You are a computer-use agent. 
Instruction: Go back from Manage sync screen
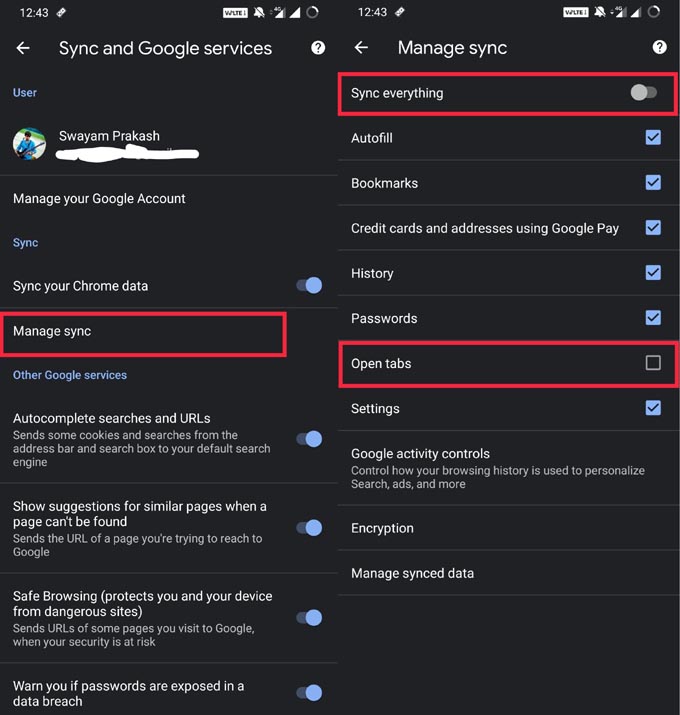[361, 47]
